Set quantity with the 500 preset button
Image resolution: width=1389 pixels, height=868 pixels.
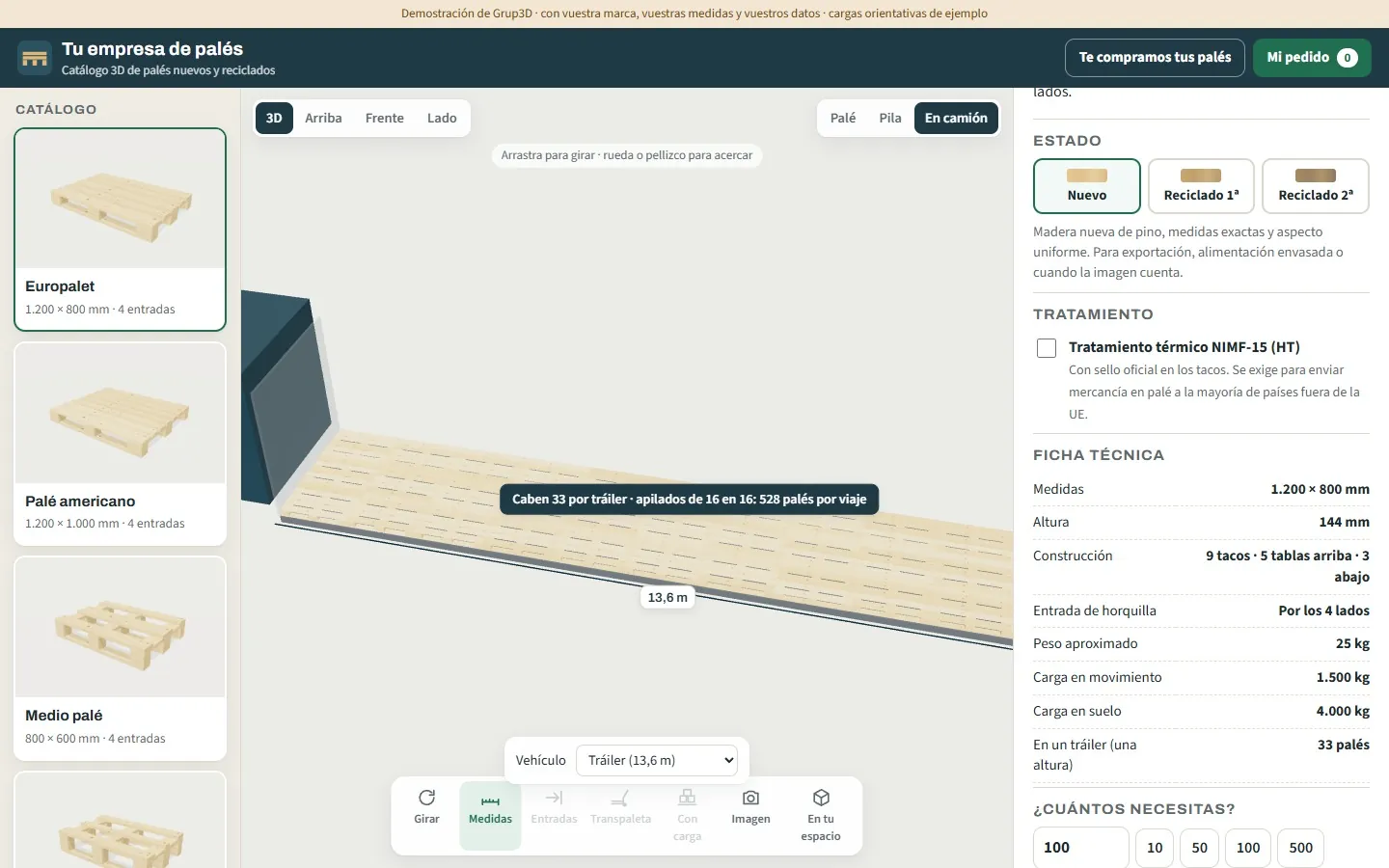[1301, 848]
